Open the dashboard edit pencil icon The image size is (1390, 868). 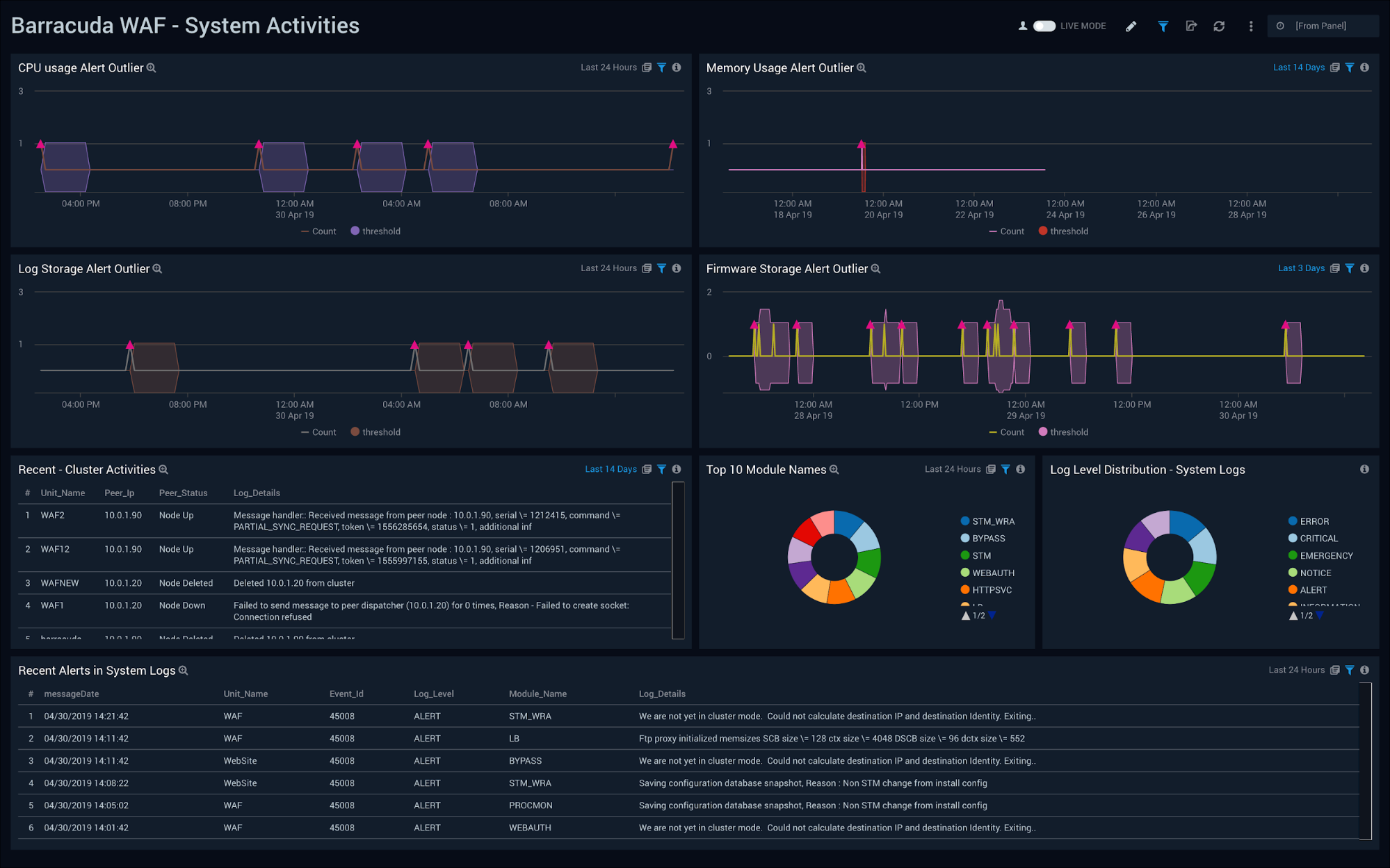(1131, 26)
